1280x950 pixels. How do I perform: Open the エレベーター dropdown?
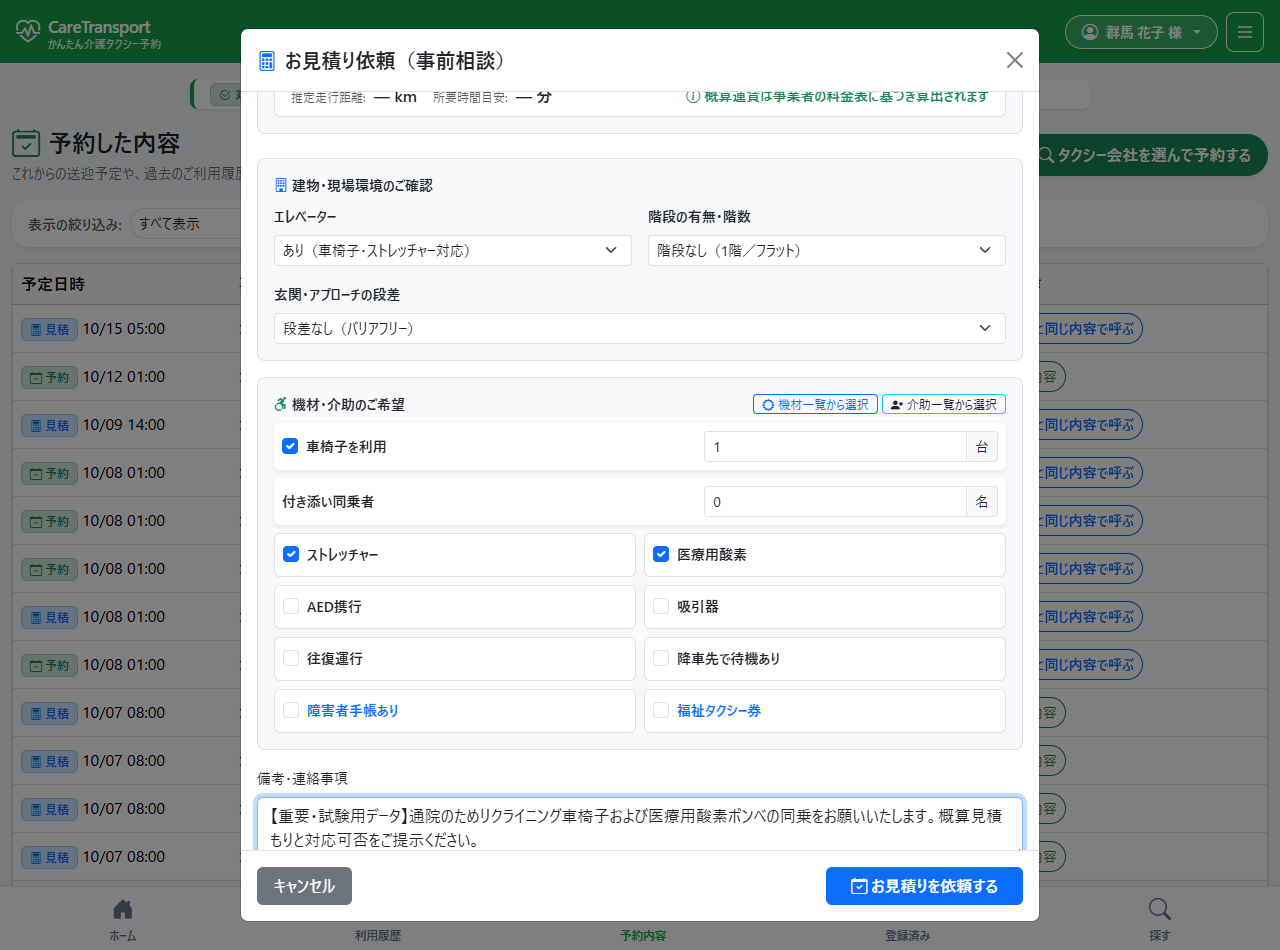(453, 250)
